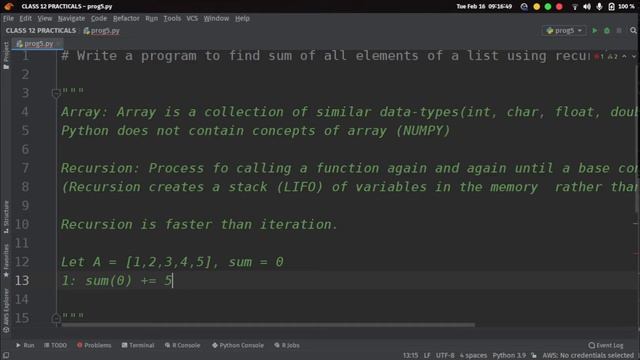Open the VCS menu
Viewport: 640px width, 360px height.
point(192,18)
